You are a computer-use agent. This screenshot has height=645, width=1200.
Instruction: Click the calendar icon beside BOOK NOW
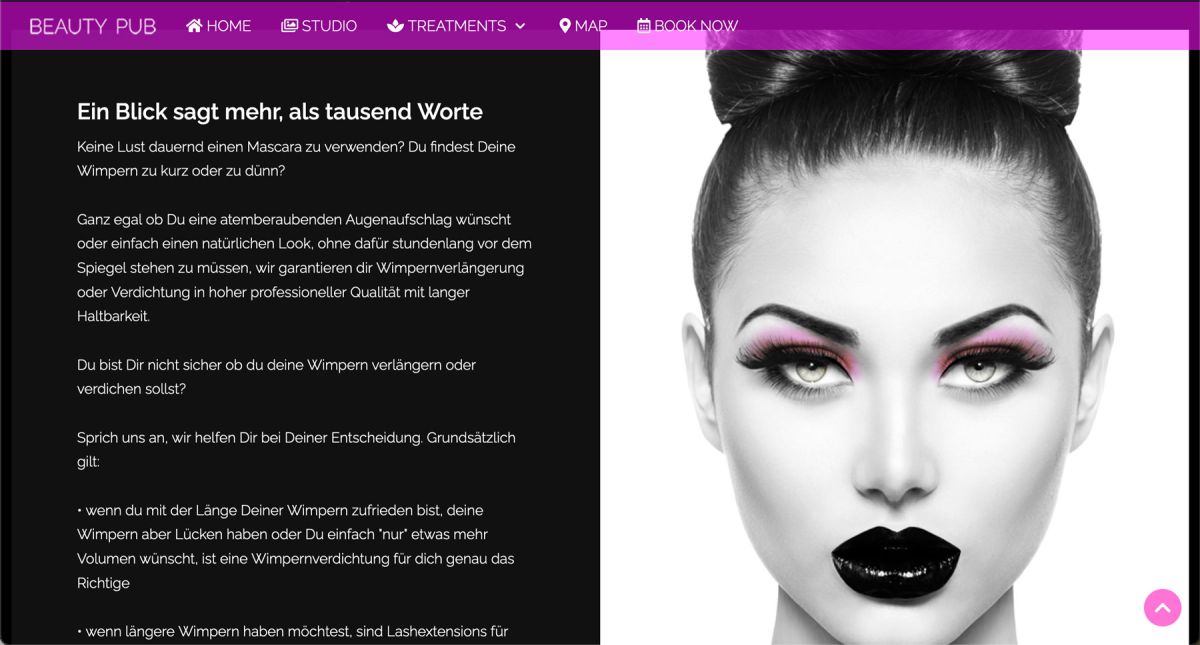click(x=644, y=26)
